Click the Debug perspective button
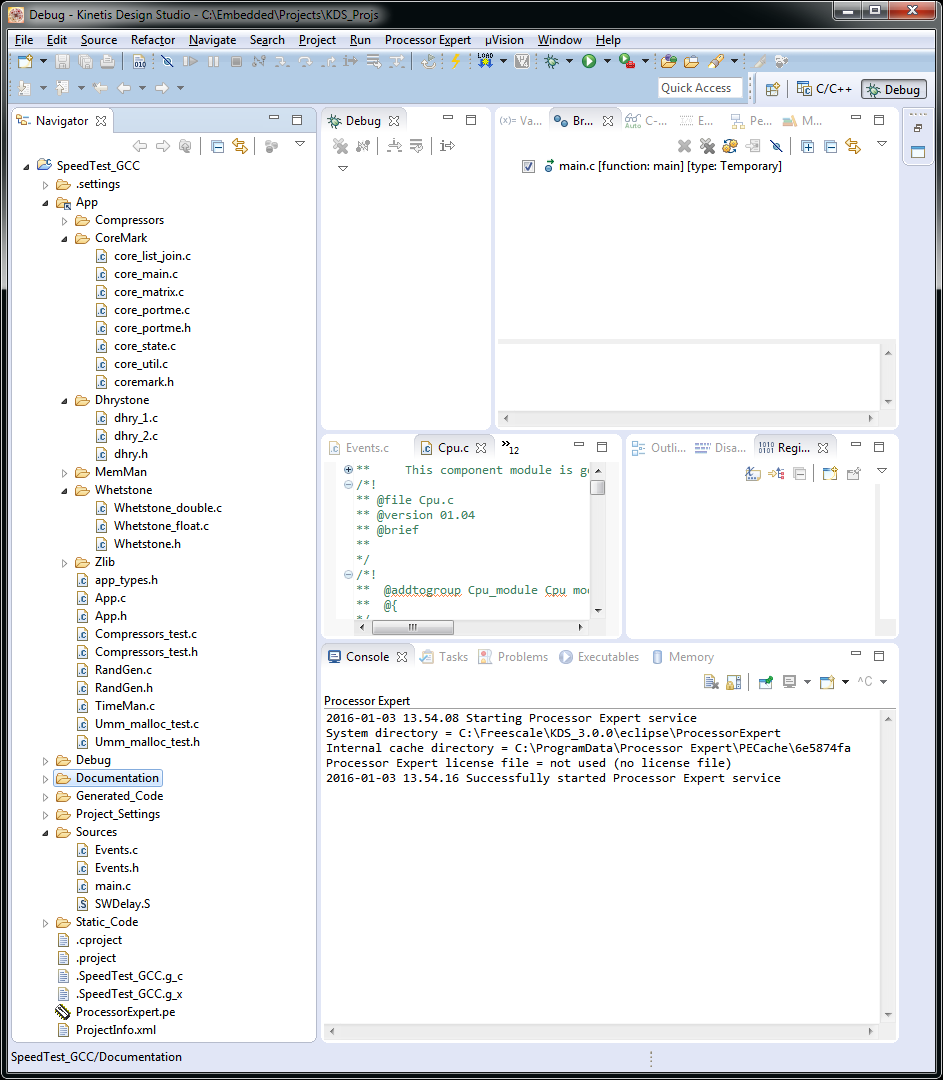The height and width of the screenshot is (1080, 943). tap(894, 90)
